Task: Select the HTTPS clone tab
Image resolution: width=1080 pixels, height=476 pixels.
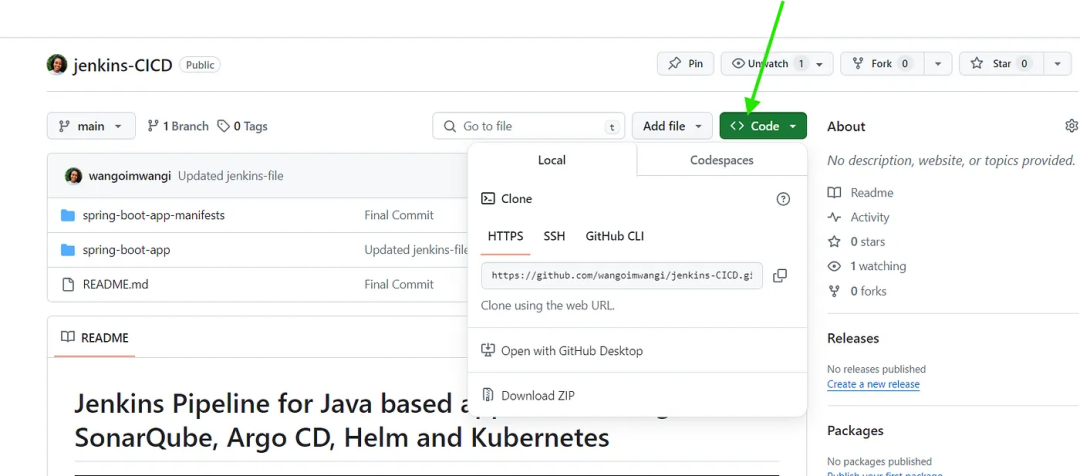Action: point(506,236)
